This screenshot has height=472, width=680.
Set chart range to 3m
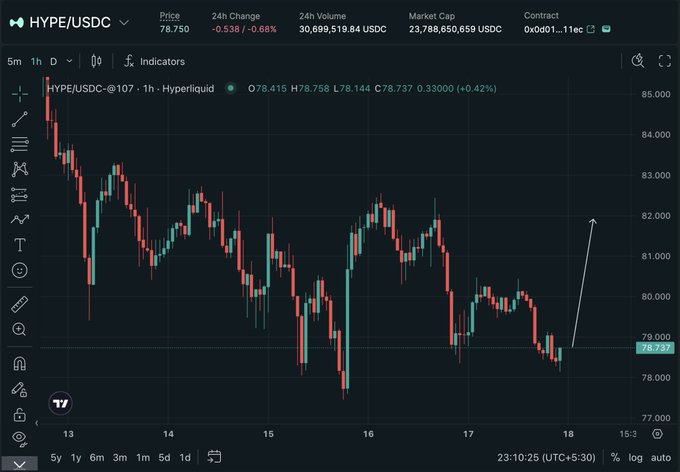coord(120,458)
